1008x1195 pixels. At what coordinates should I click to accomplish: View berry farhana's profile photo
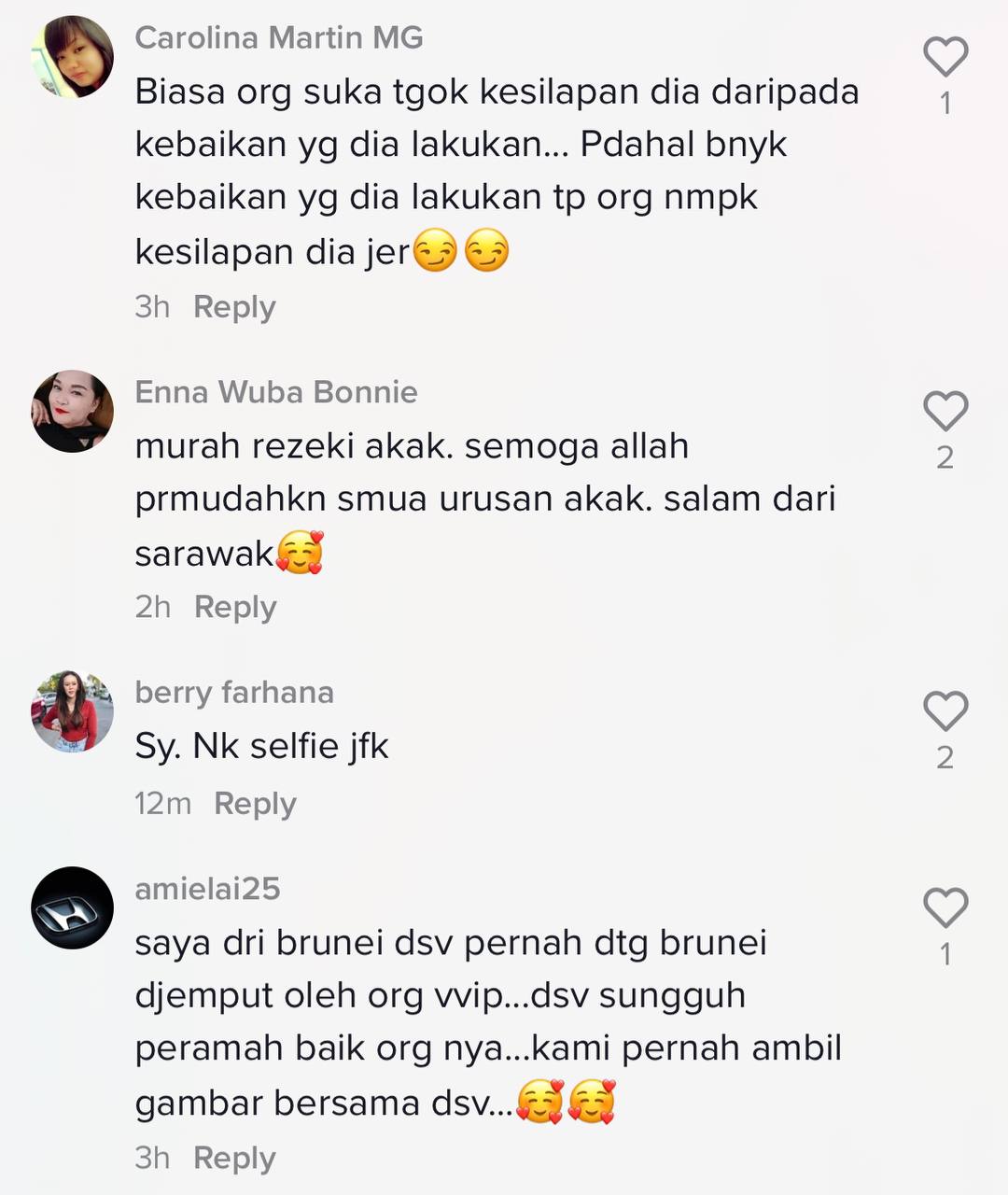tap(72, 711)
